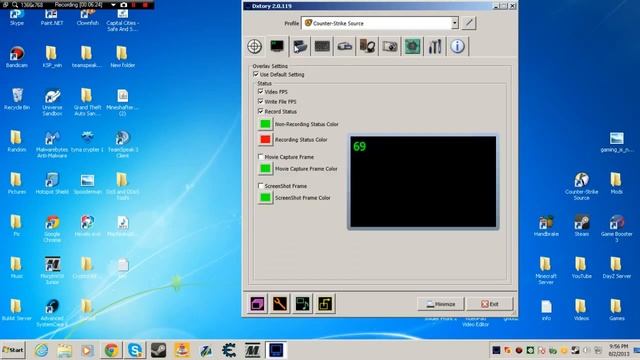Change red Recording Status Color swatch

click(x=265, y=139)
